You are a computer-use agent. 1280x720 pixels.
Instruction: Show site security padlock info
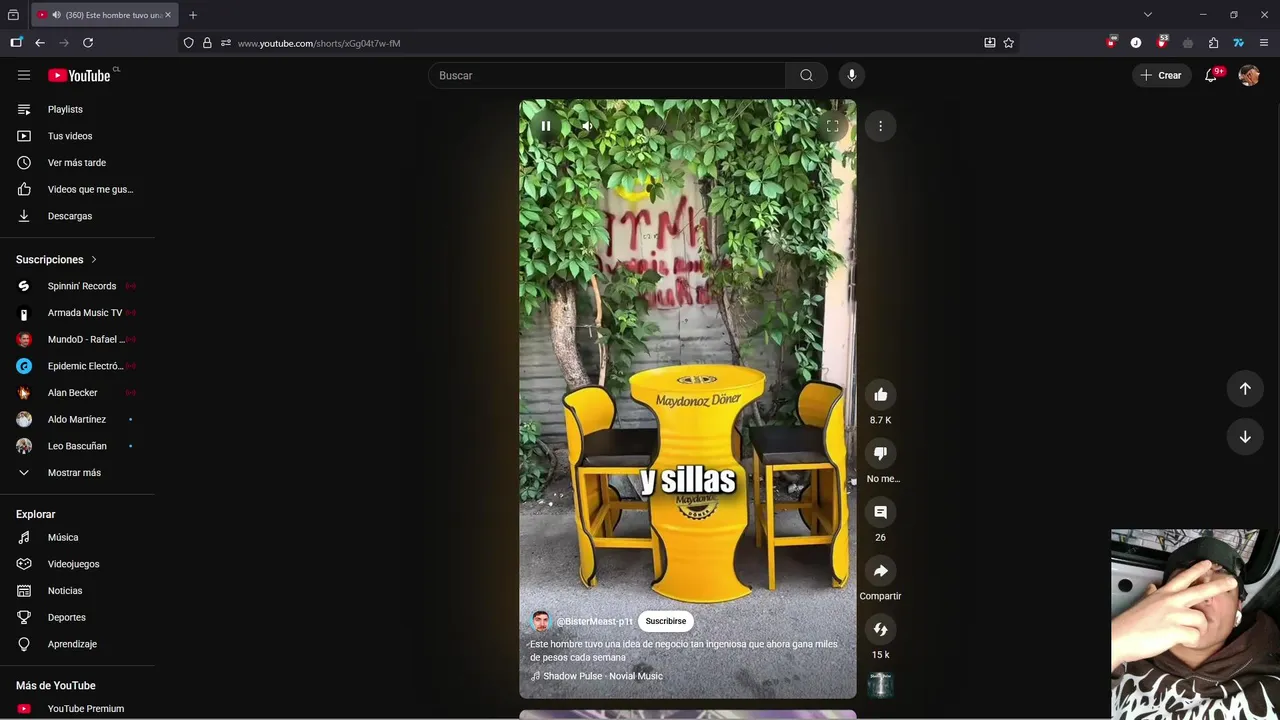click(x=207, y=43)
